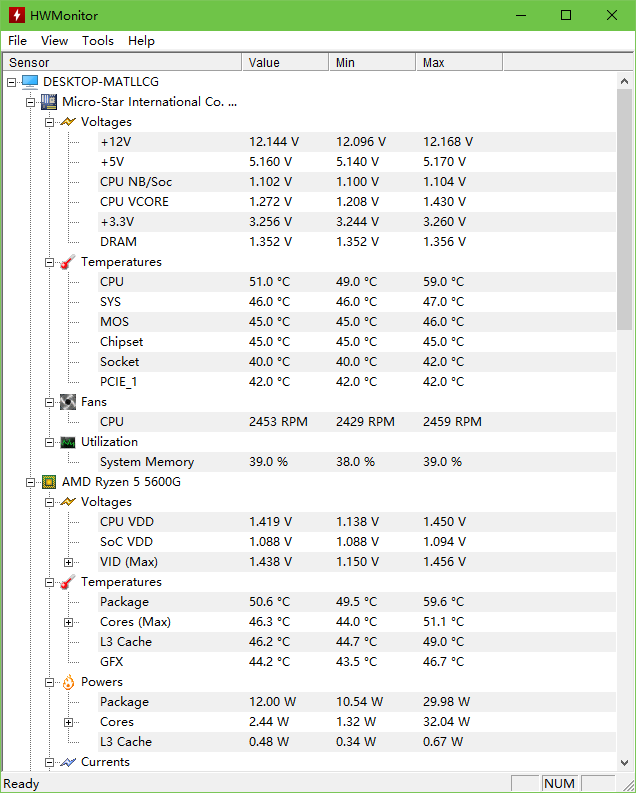Click the motherboard Voltages zigzag icon

[x=68, y=122]
